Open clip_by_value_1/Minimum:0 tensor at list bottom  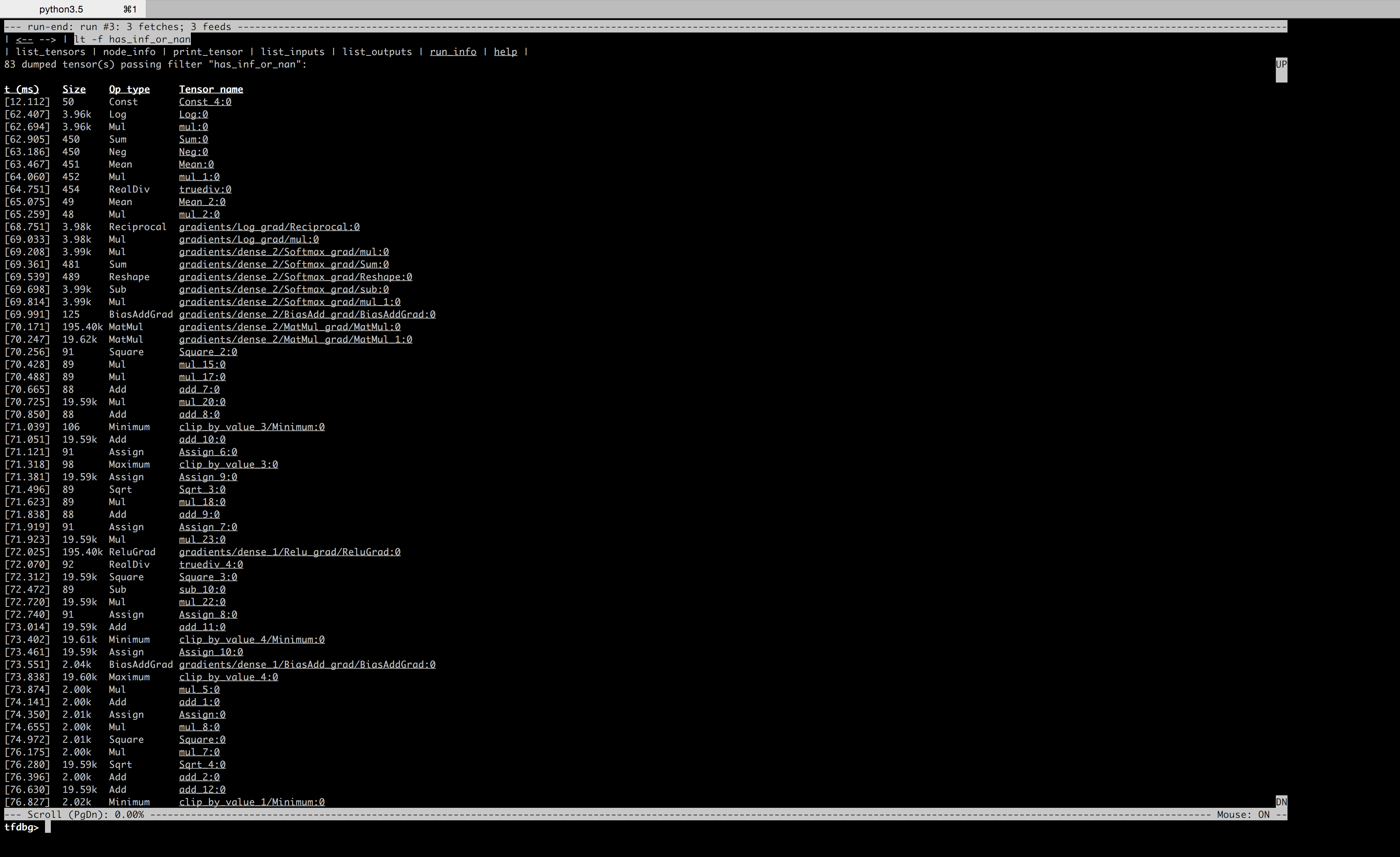tap(252, 802)
